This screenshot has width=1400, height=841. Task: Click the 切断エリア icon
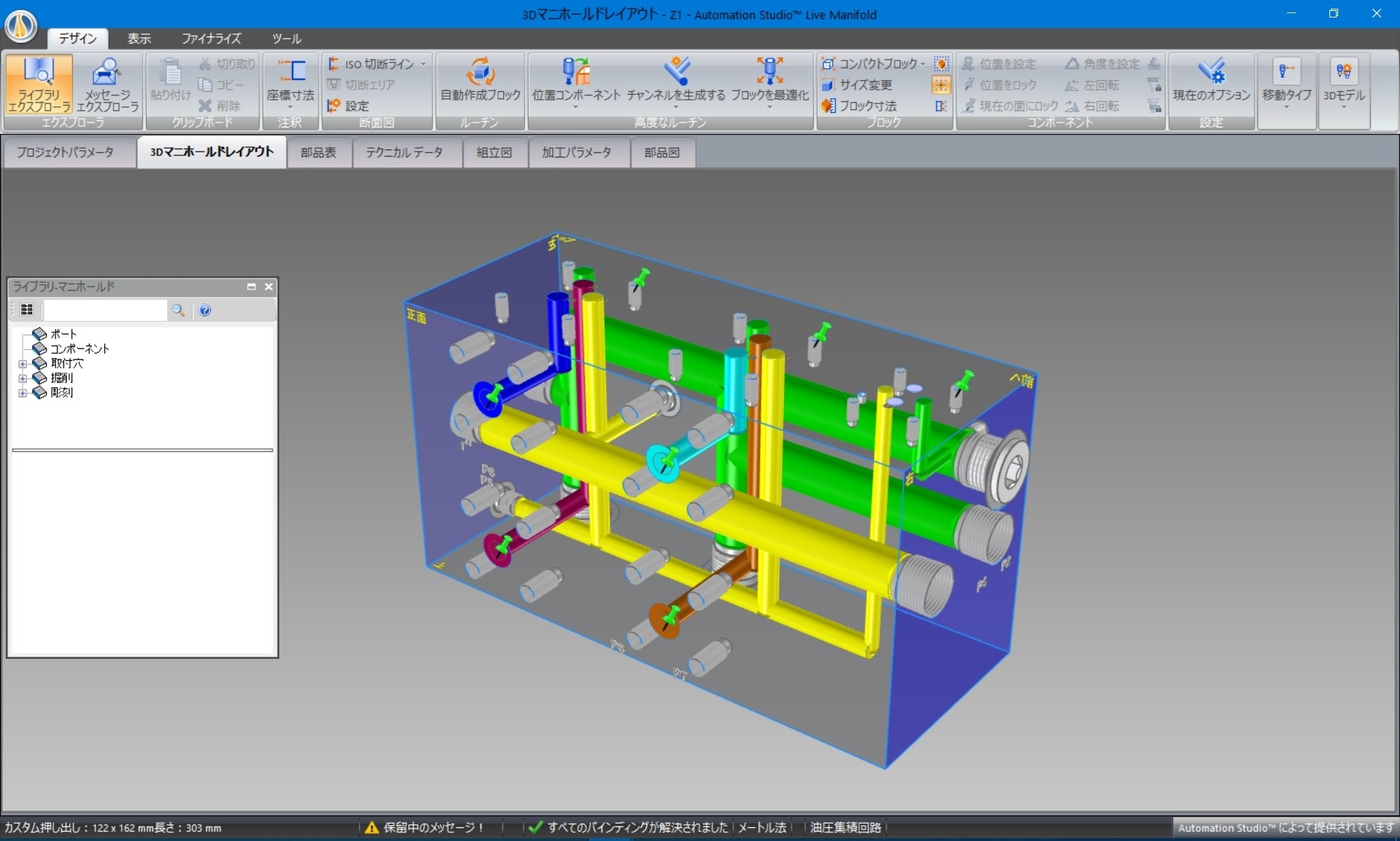point(334,85)
